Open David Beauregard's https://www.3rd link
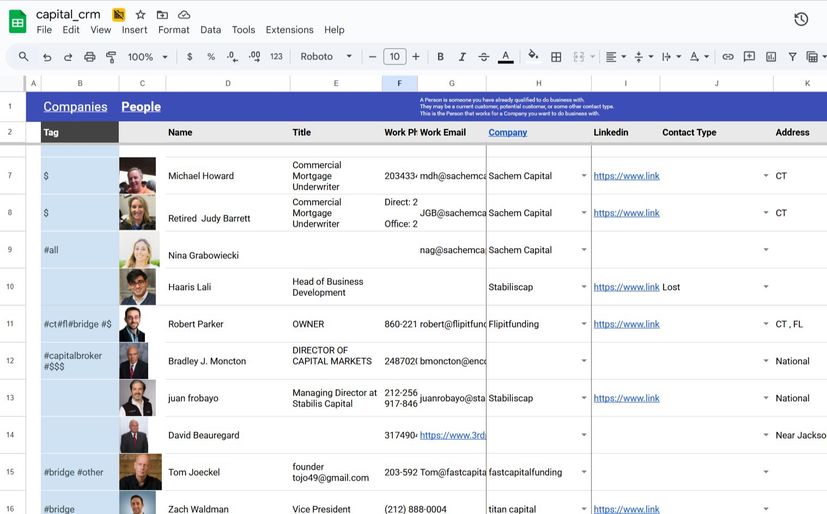The image size is (827, 514). coord(453,435)
